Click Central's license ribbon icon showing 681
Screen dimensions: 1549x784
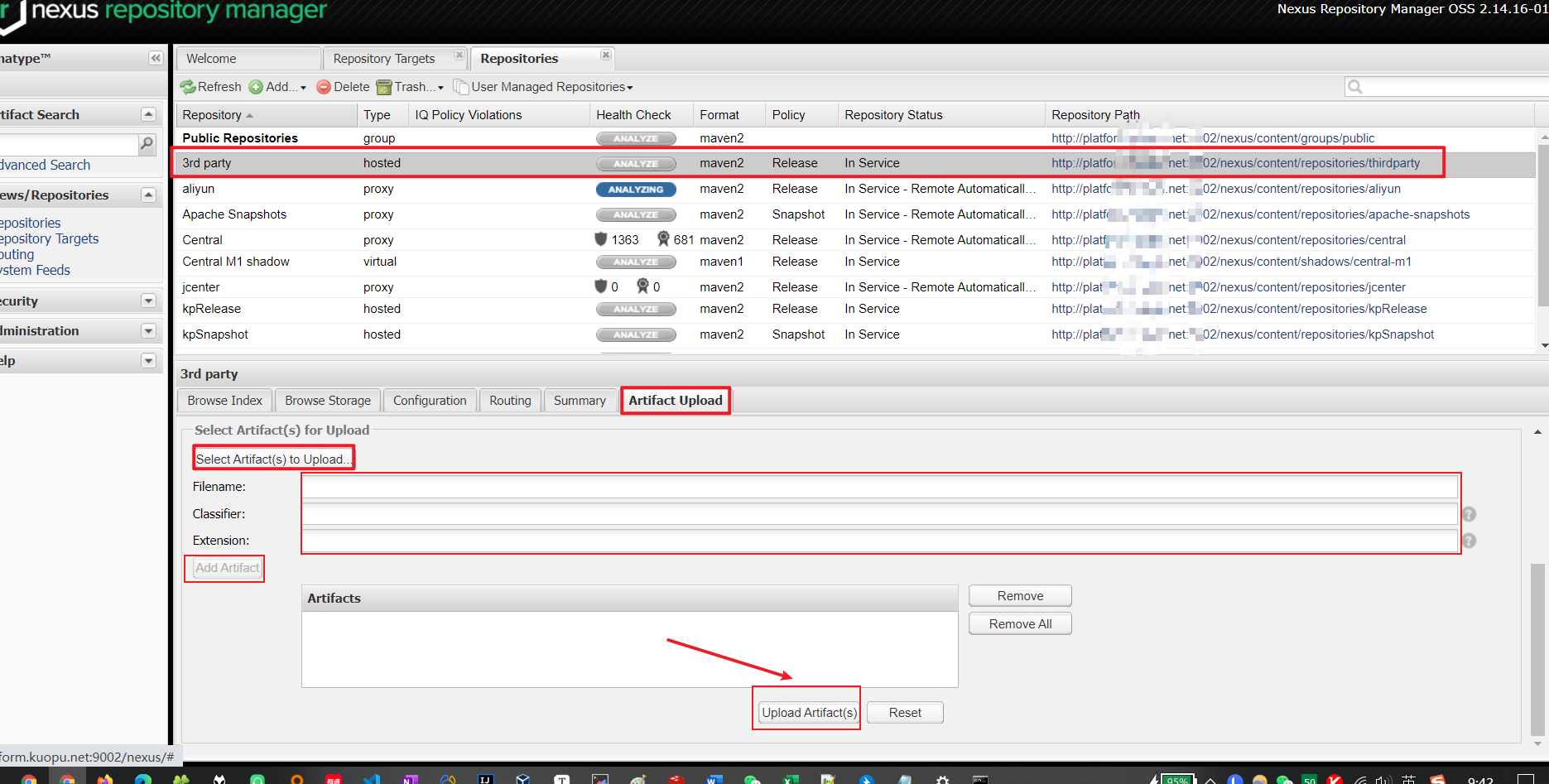[x=663, y=239]
